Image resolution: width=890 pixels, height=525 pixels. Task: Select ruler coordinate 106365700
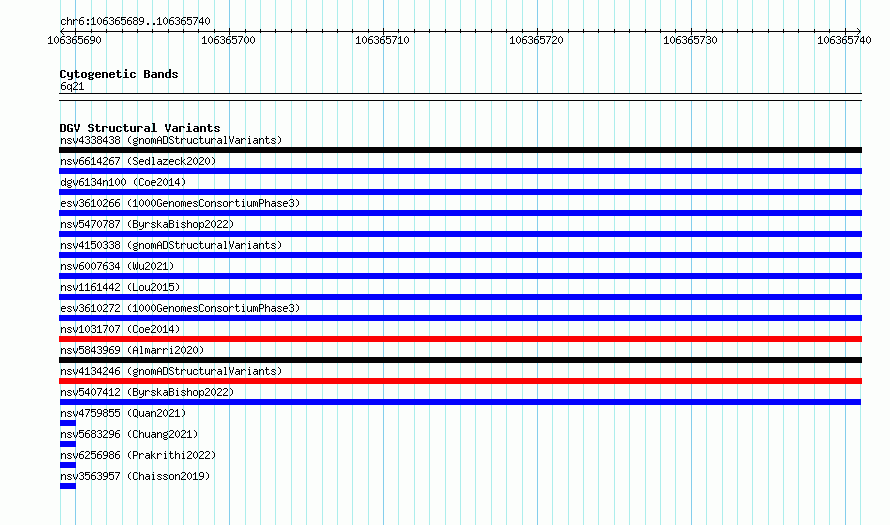228,40
